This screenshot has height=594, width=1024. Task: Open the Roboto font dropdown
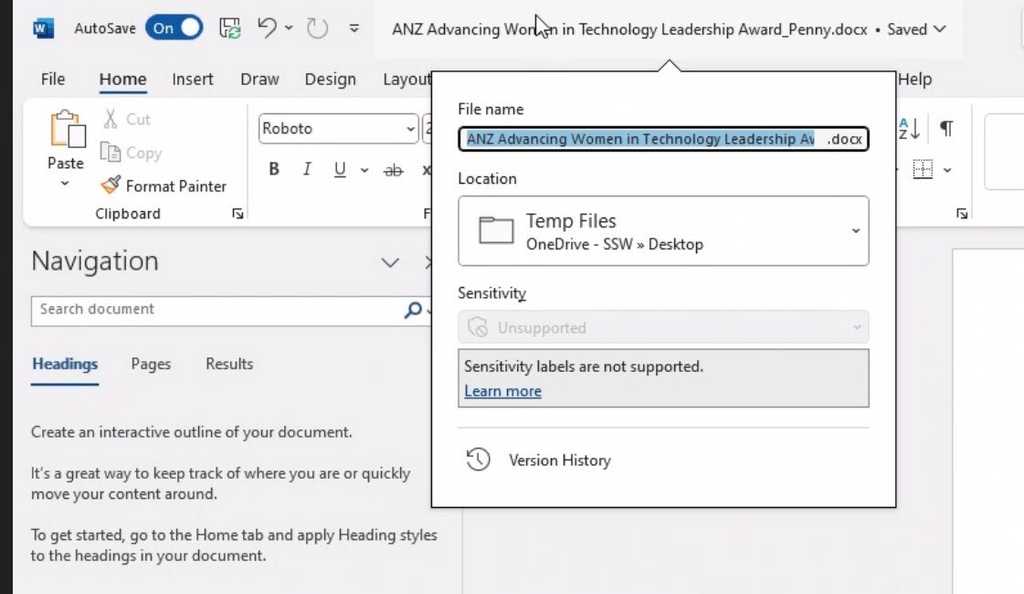410,129
